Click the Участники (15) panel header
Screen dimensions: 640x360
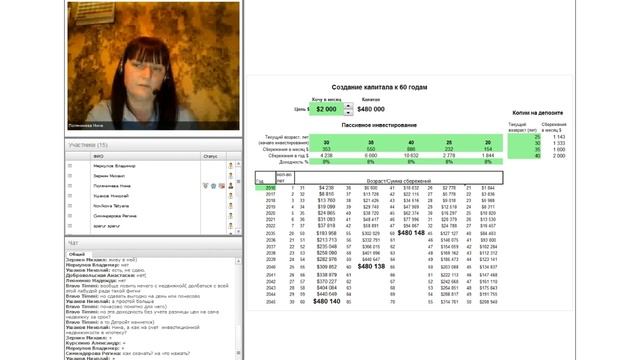tap(153, 145)
